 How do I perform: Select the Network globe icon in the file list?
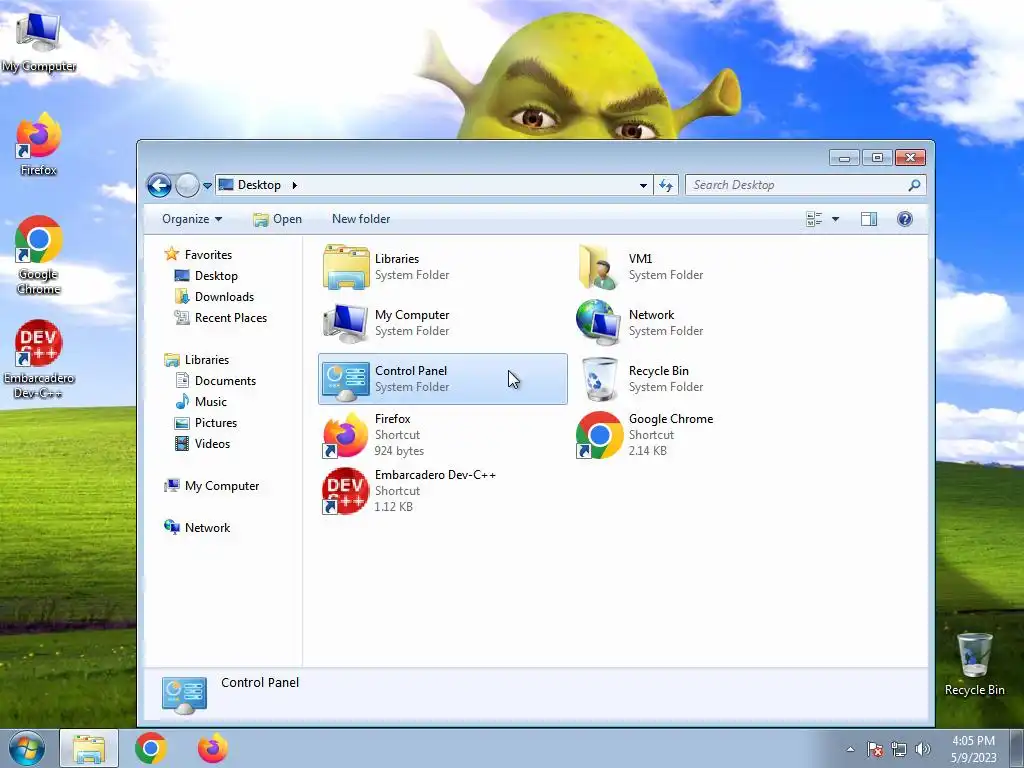[598, 323]
